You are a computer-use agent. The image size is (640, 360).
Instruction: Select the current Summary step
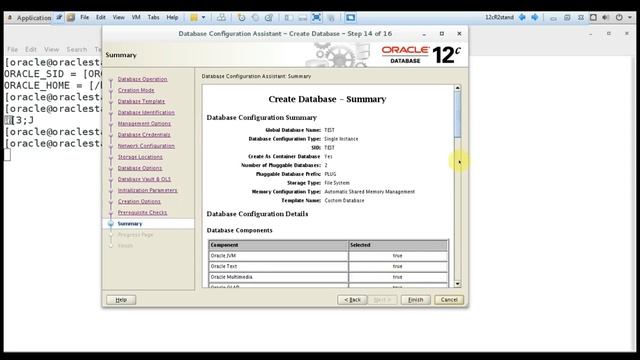click(130, 224)
